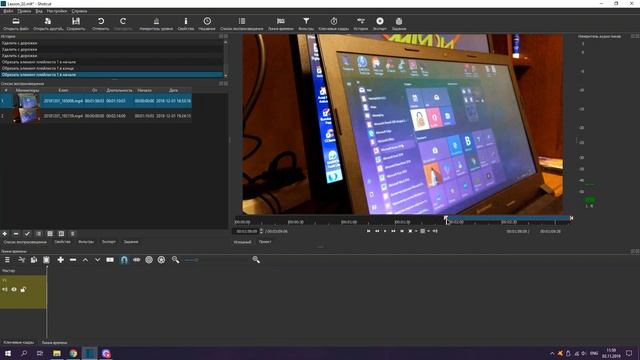This screenshot has width=640, height=360.
Task: Switch to the Source player tab
Action: 242,242
